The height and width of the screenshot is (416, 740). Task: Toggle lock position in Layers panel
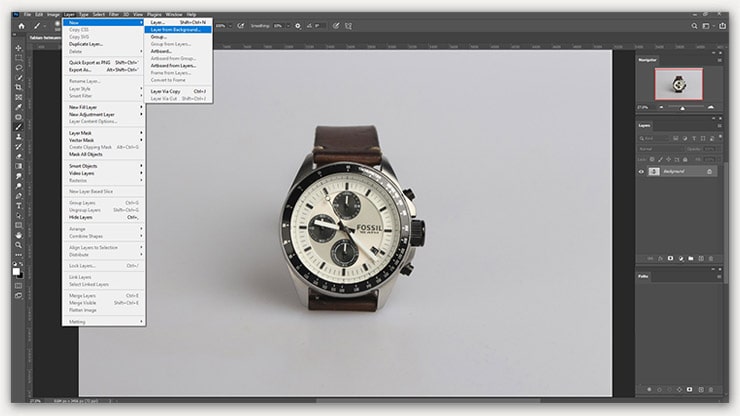(x=668, y=160)
